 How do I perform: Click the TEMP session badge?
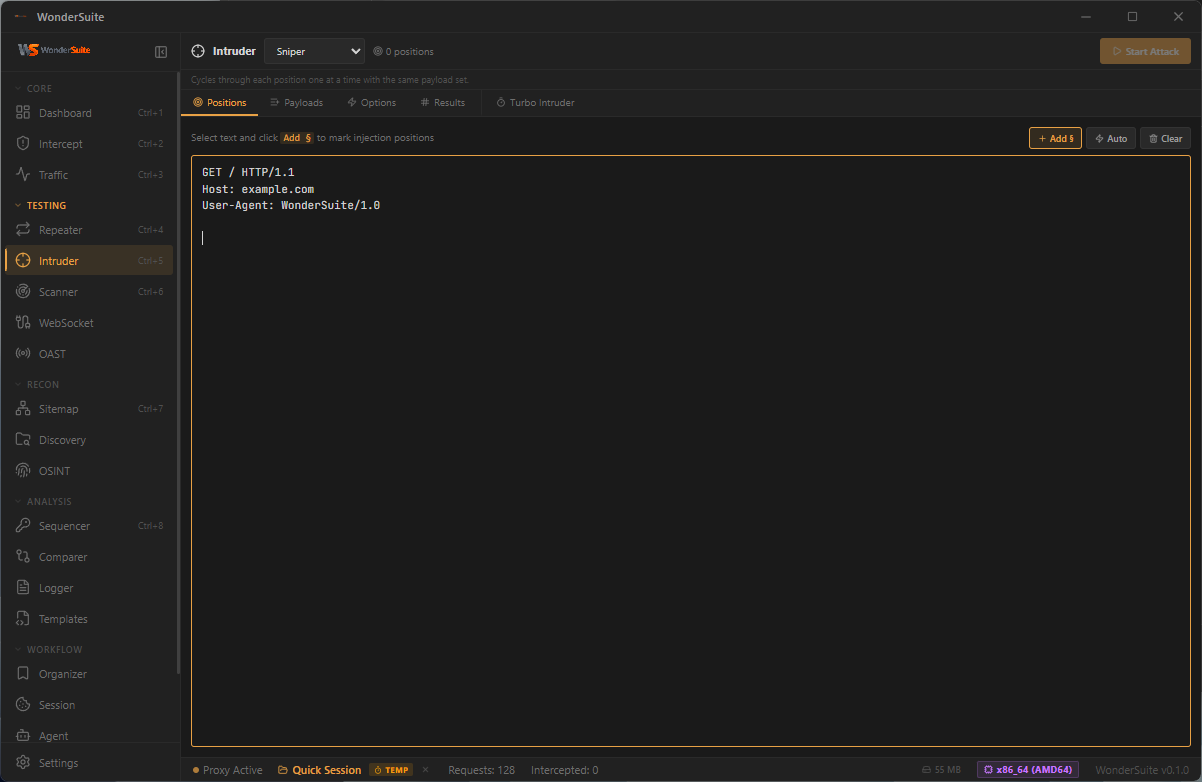(391, 770)
